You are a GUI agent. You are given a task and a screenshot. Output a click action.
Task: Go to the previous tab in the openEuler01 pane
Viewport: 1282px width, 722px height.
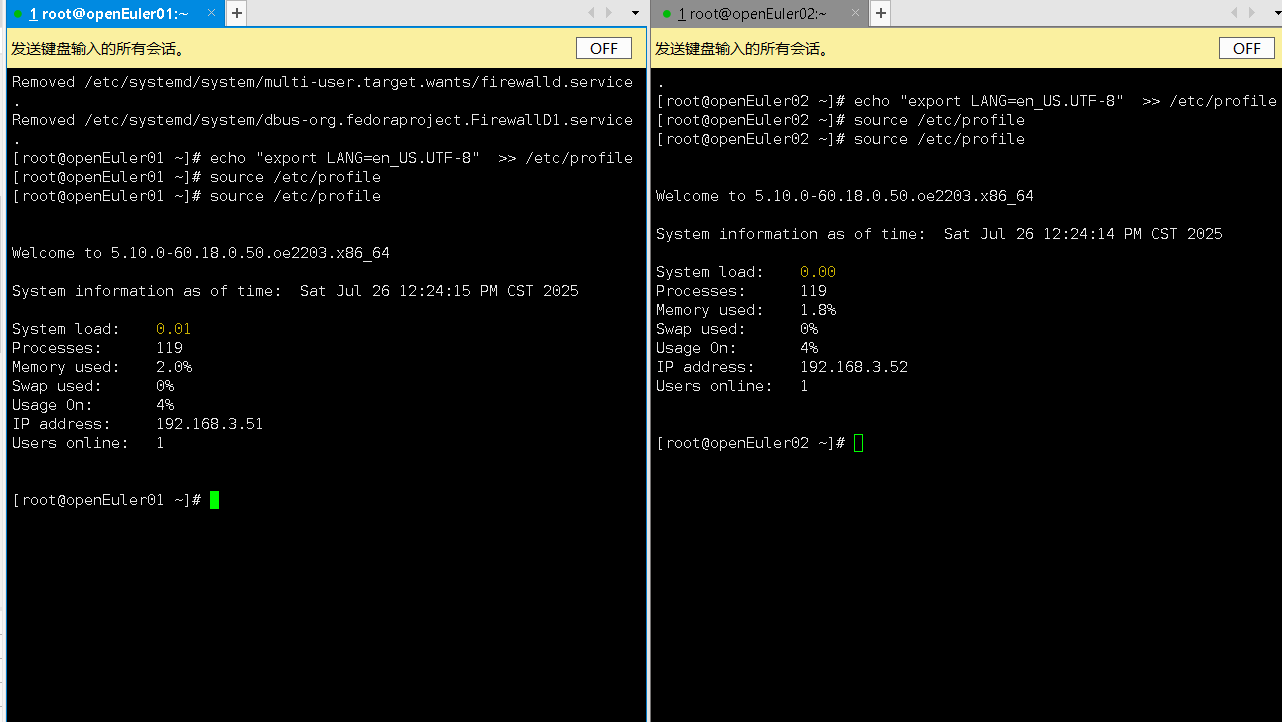pos(591,13)
